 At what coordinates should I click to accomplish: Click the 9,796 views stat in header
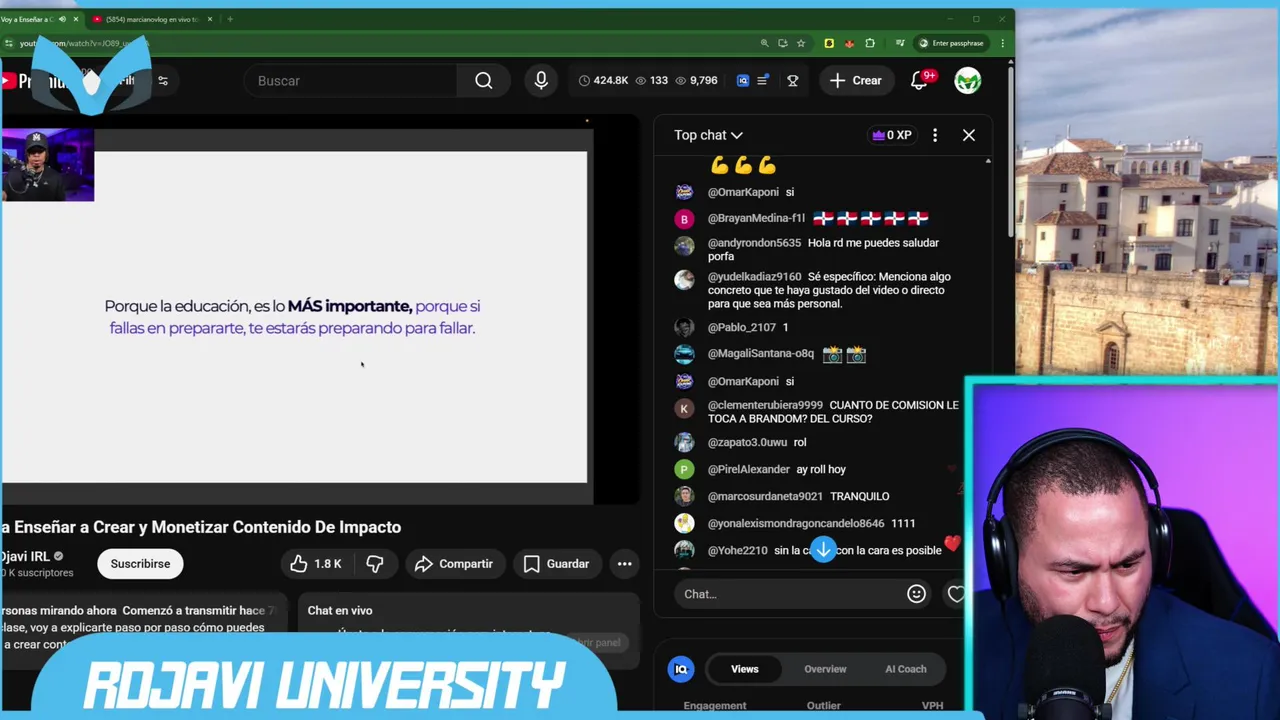click(x=696, y=81)
